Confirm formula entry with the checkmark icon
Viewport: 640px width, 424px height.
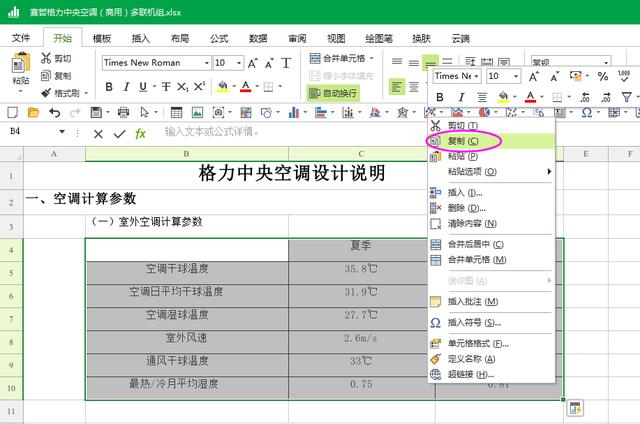[x=120, y=133]
